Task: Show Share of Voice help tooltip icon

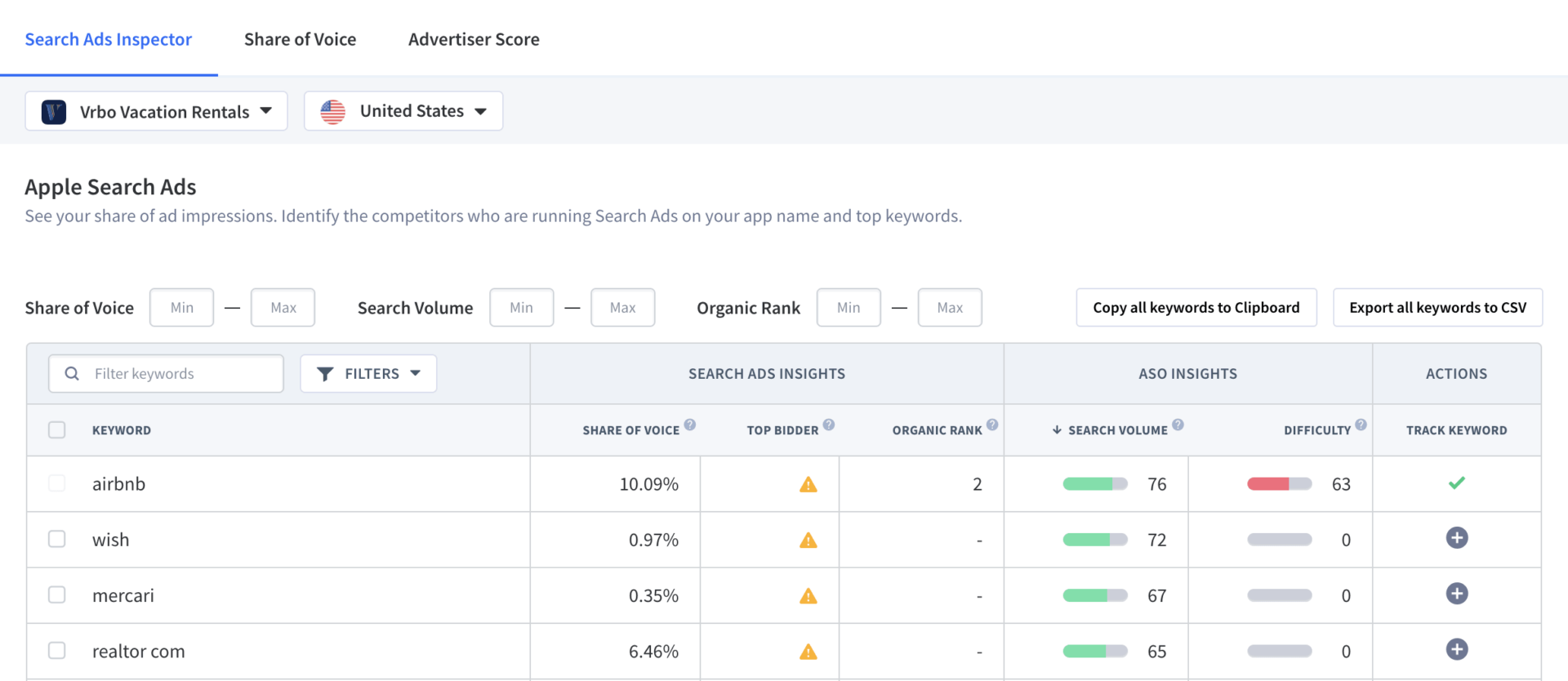Action: [x=690, y=425]
